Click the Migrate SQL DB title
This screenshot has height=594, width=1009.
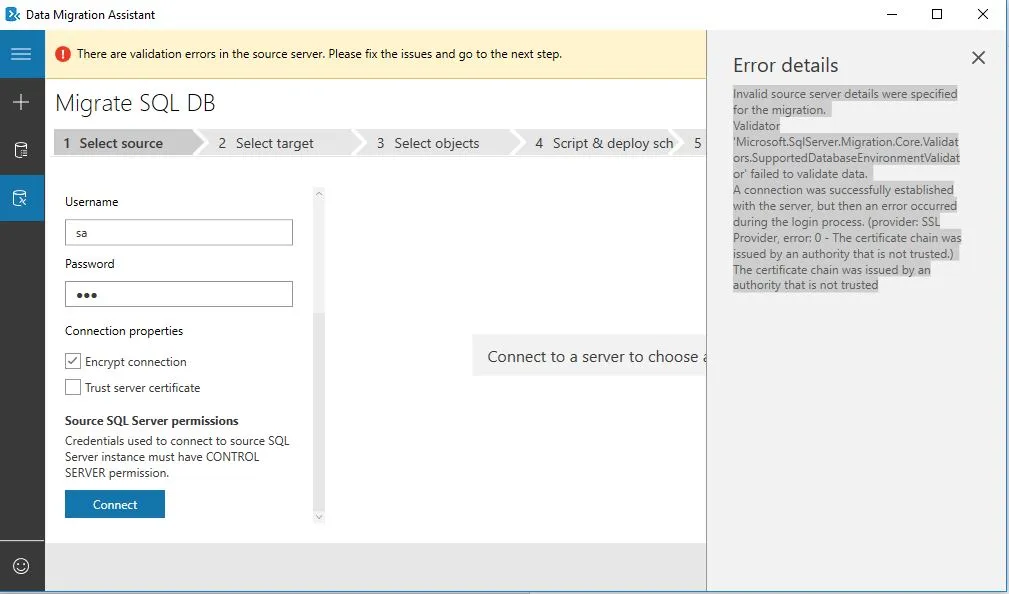coord(135,103)
